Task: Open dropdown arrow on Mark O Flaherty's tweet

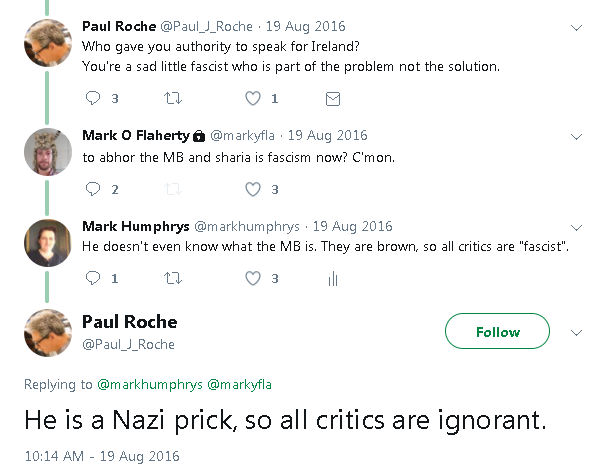Action: pos(577,135)
